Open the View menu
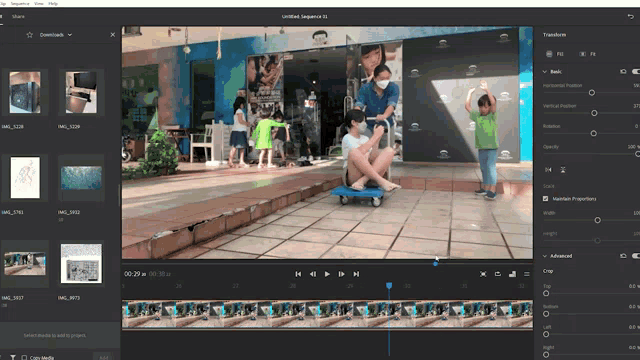The height and width of the screenshot is (360, 640). (39, 3)
